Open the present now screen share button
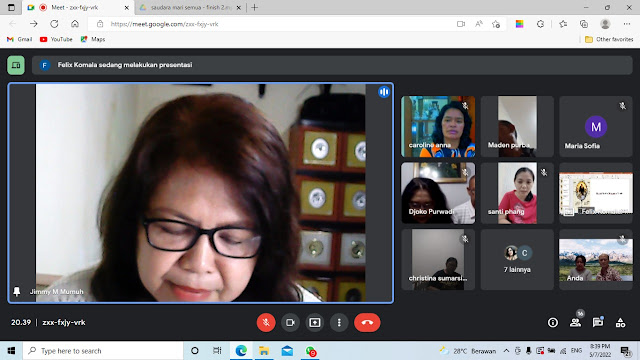This screenshot has width=640, height=360. click(315, 322)
